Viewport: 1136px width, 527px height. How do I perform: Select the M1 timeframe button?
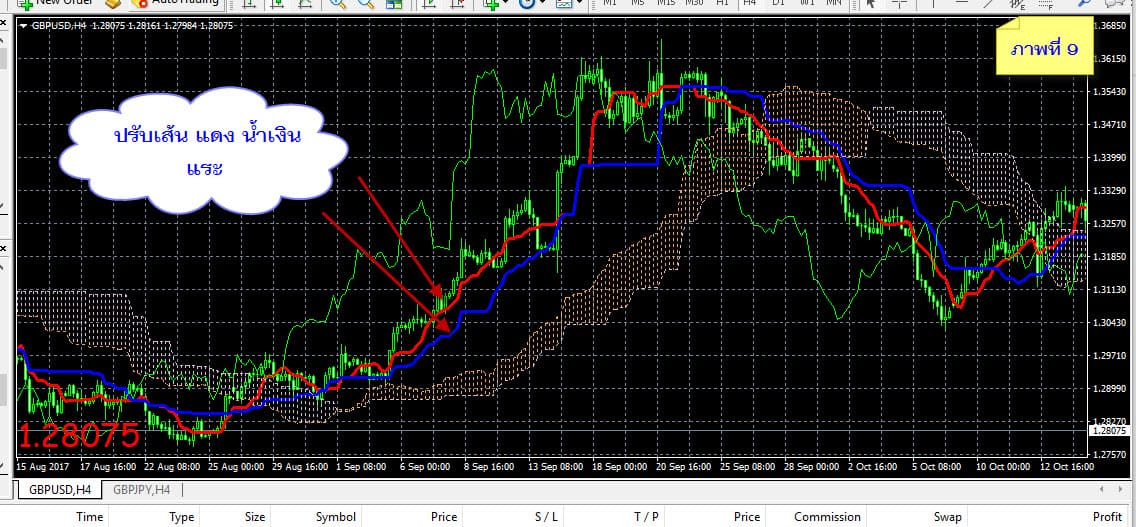[610, 3]
